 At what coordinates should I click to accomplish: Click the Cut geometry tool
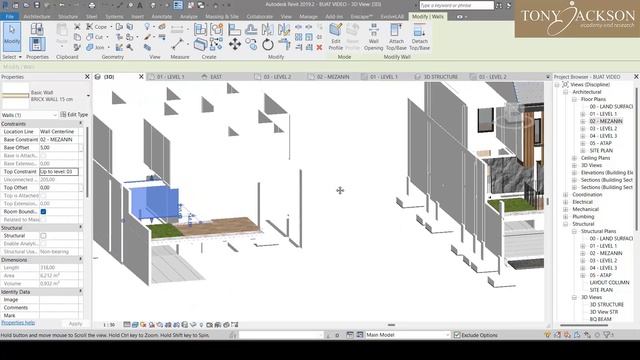pos(95,37)
